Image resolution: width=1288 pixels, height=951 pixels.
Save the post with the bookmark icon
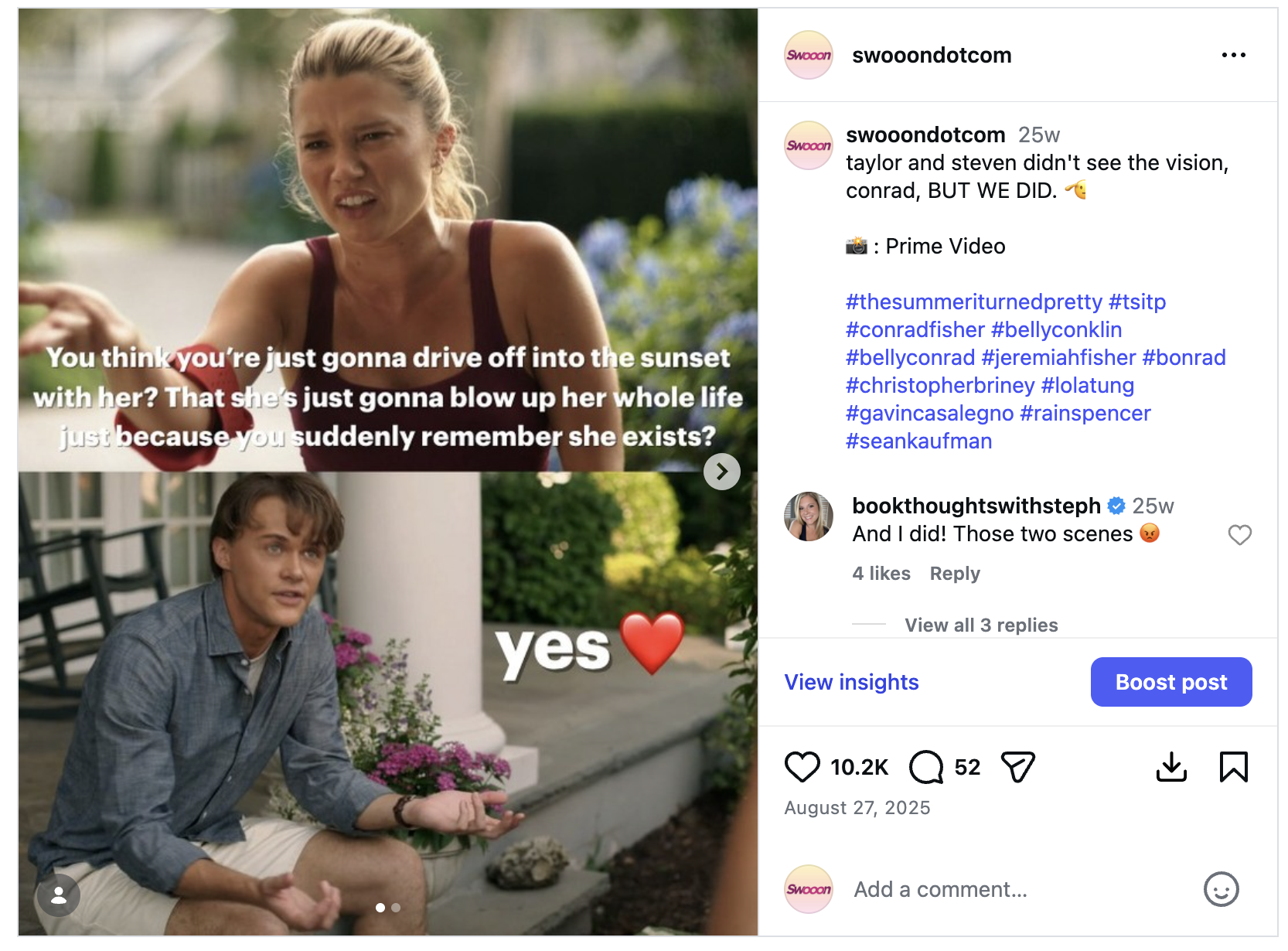pyautogui.click(x=1233, y=767)
